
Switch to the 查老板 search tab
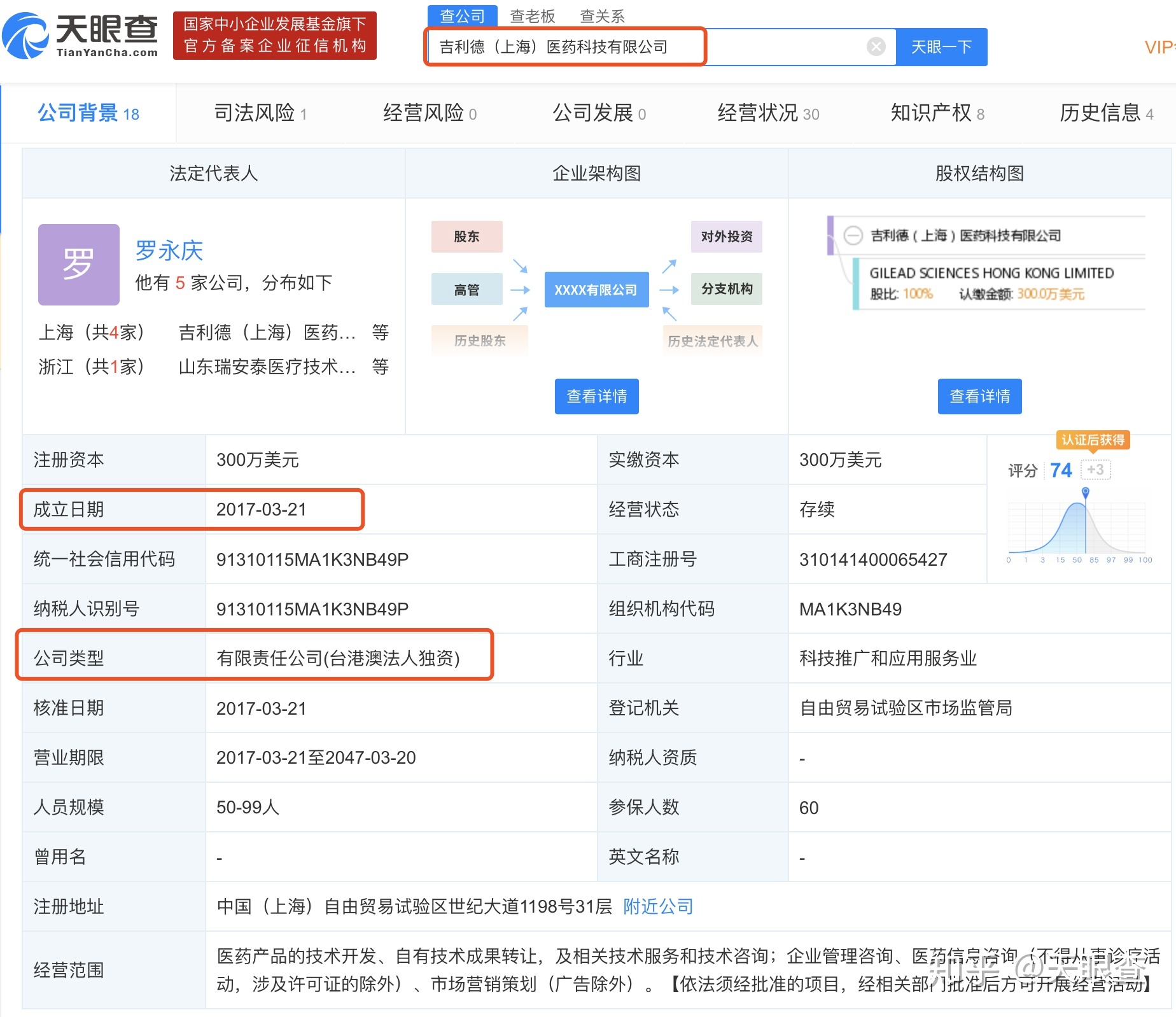click(x=533, y=15)
